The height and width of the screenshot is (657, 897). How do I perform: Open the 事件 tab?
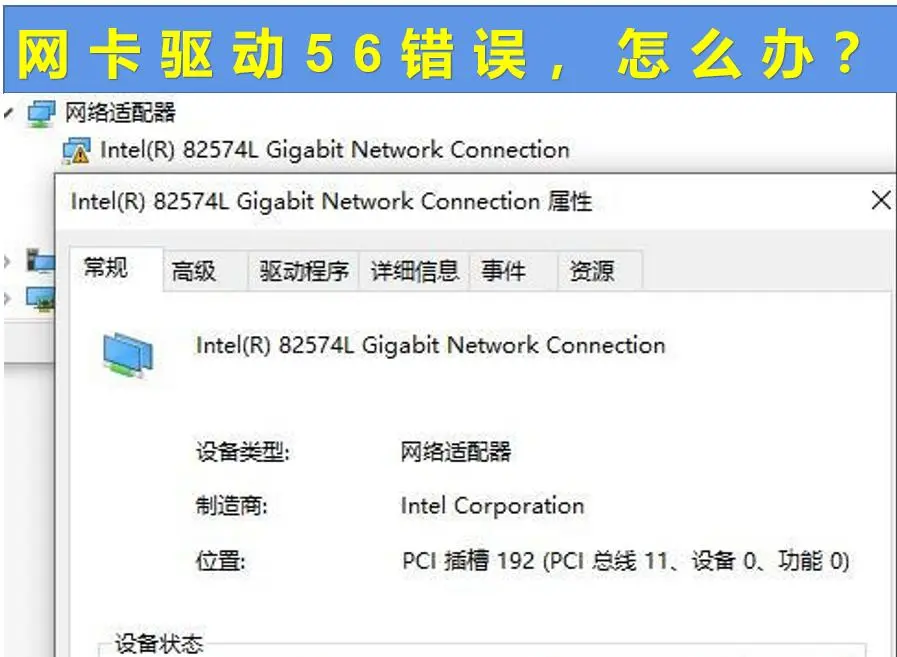coord(503,271)
